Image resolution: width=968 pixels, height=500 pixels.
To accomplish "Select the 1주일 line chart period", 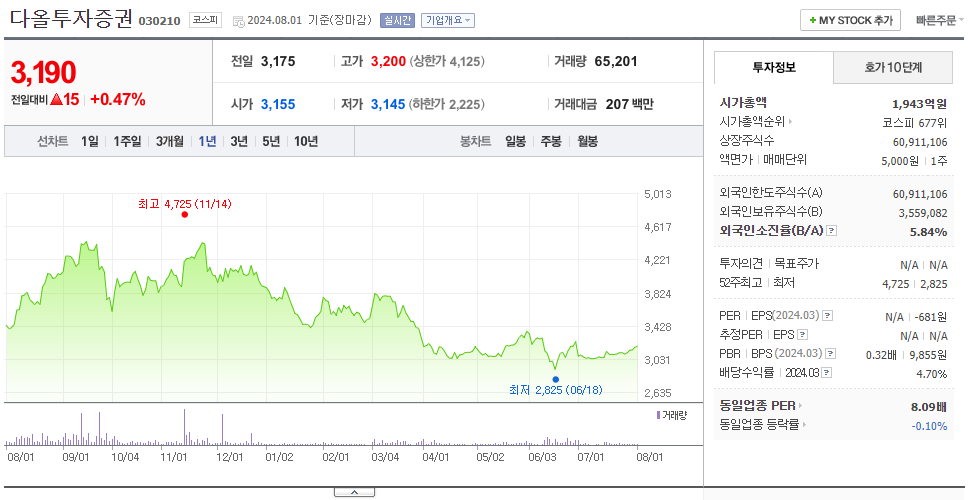I will click(127, 141).
